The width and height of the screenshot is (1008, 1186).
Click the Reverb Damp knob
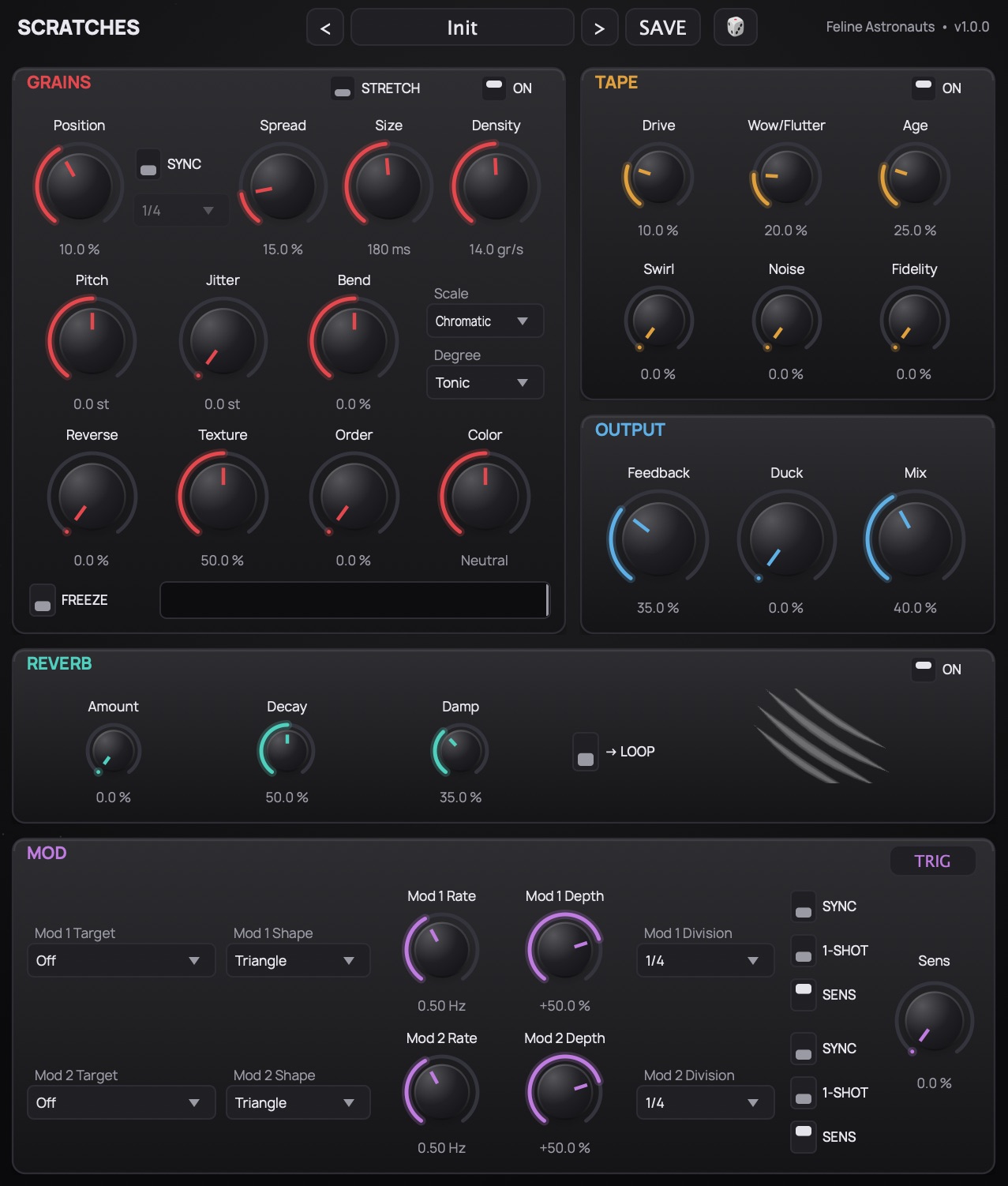pos(460,751)
